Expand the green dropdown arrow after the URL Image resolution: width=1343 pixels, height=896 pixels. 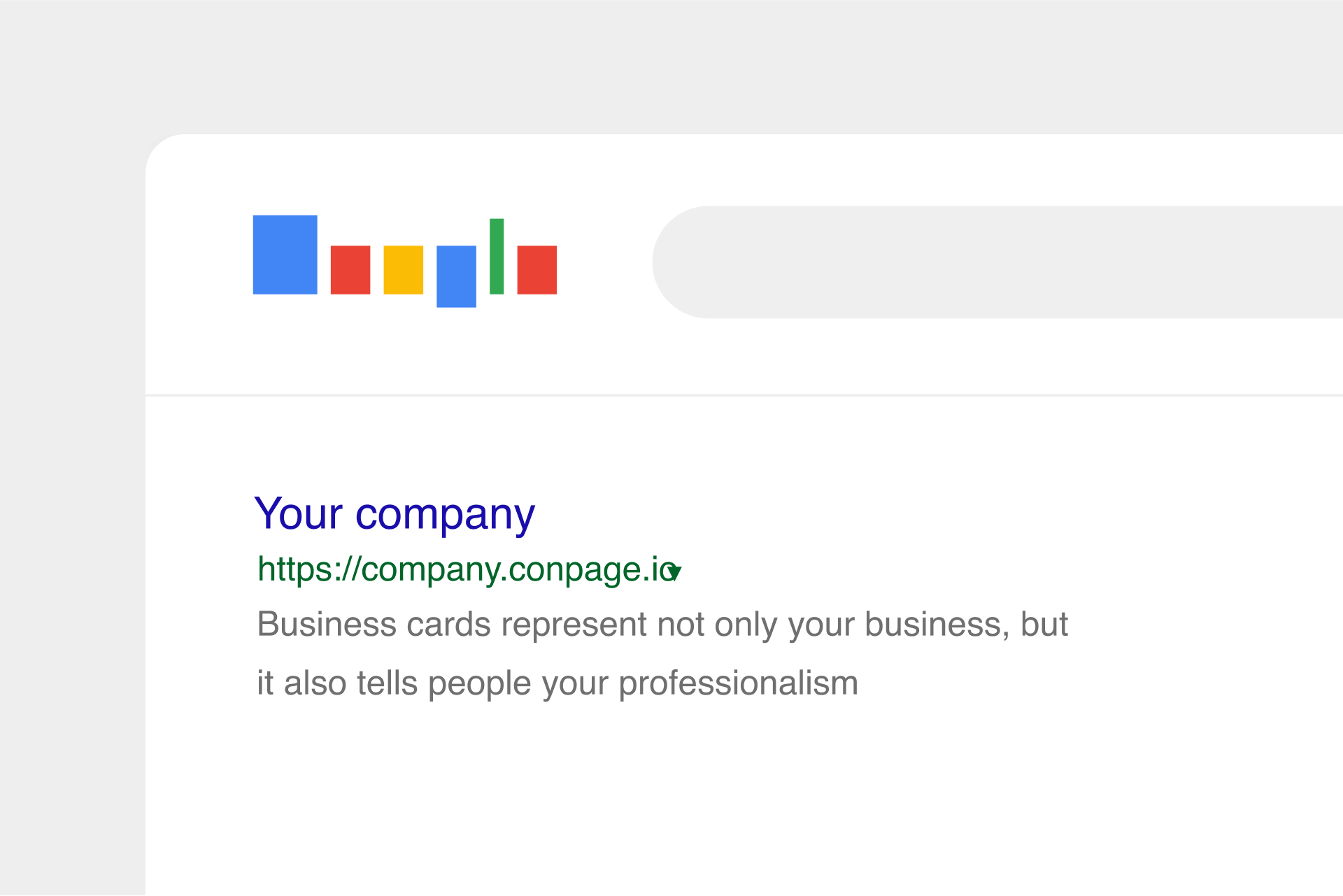(675, 573)
